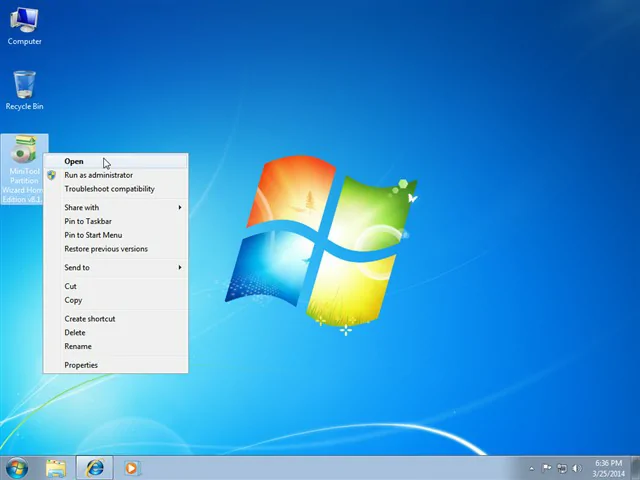Select Run as administrator
The image size is (640, 480).
(98, 175)
